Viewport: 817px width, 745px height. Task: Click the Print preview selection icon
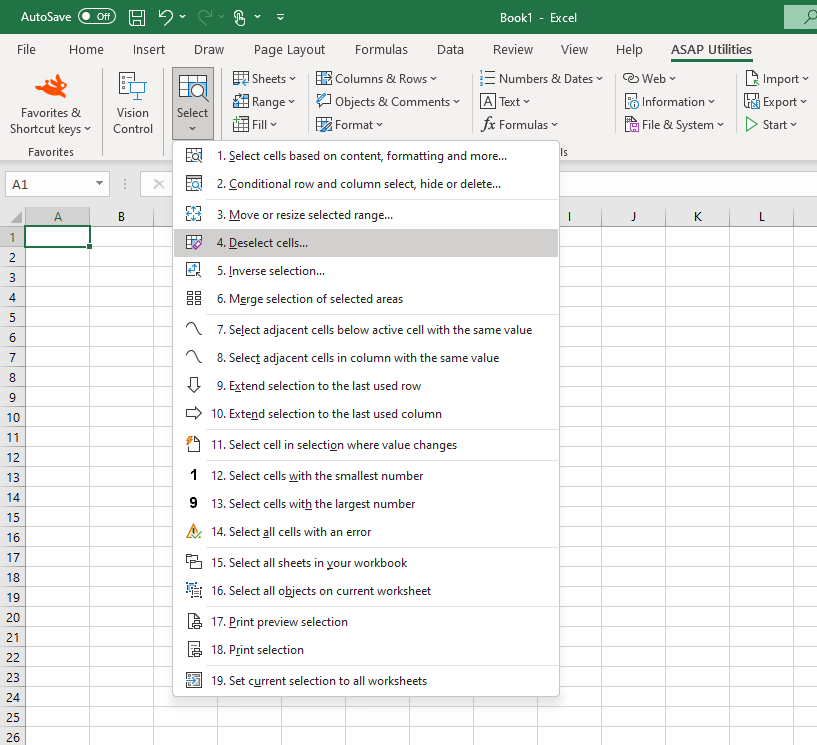click(194, 622)
